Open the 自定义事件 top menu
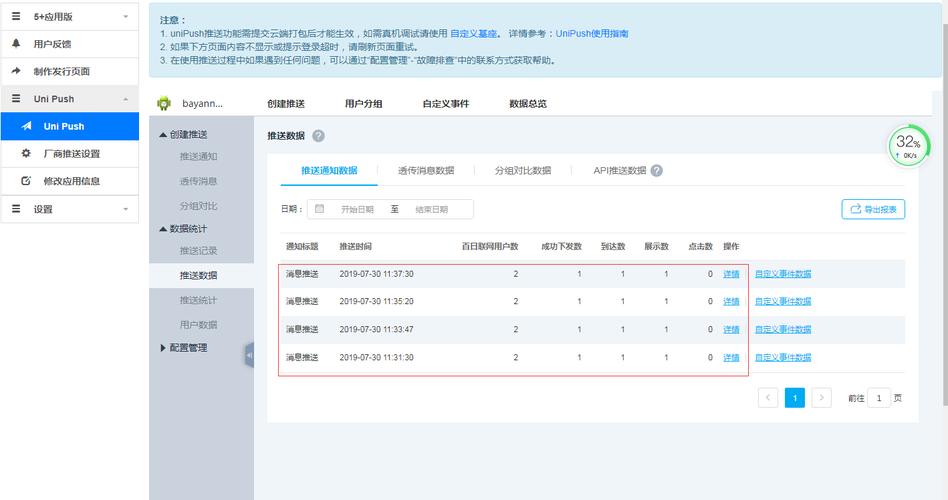The height and width of the screenshot is (500, 948). (446, 103)
